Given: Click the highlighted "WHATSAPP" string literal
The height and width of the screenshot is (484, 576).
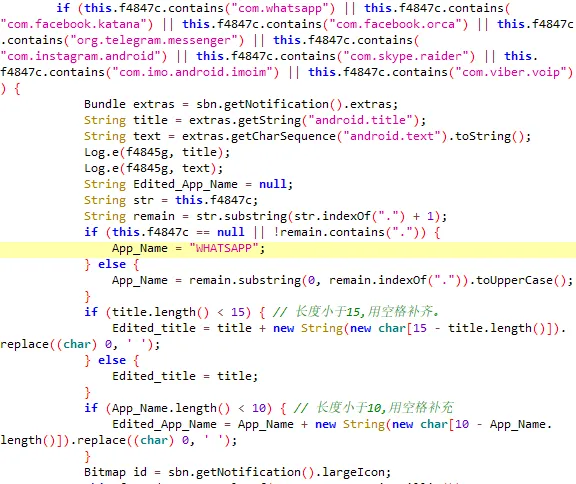Looking at the screenshot, I should pos(224,248).
